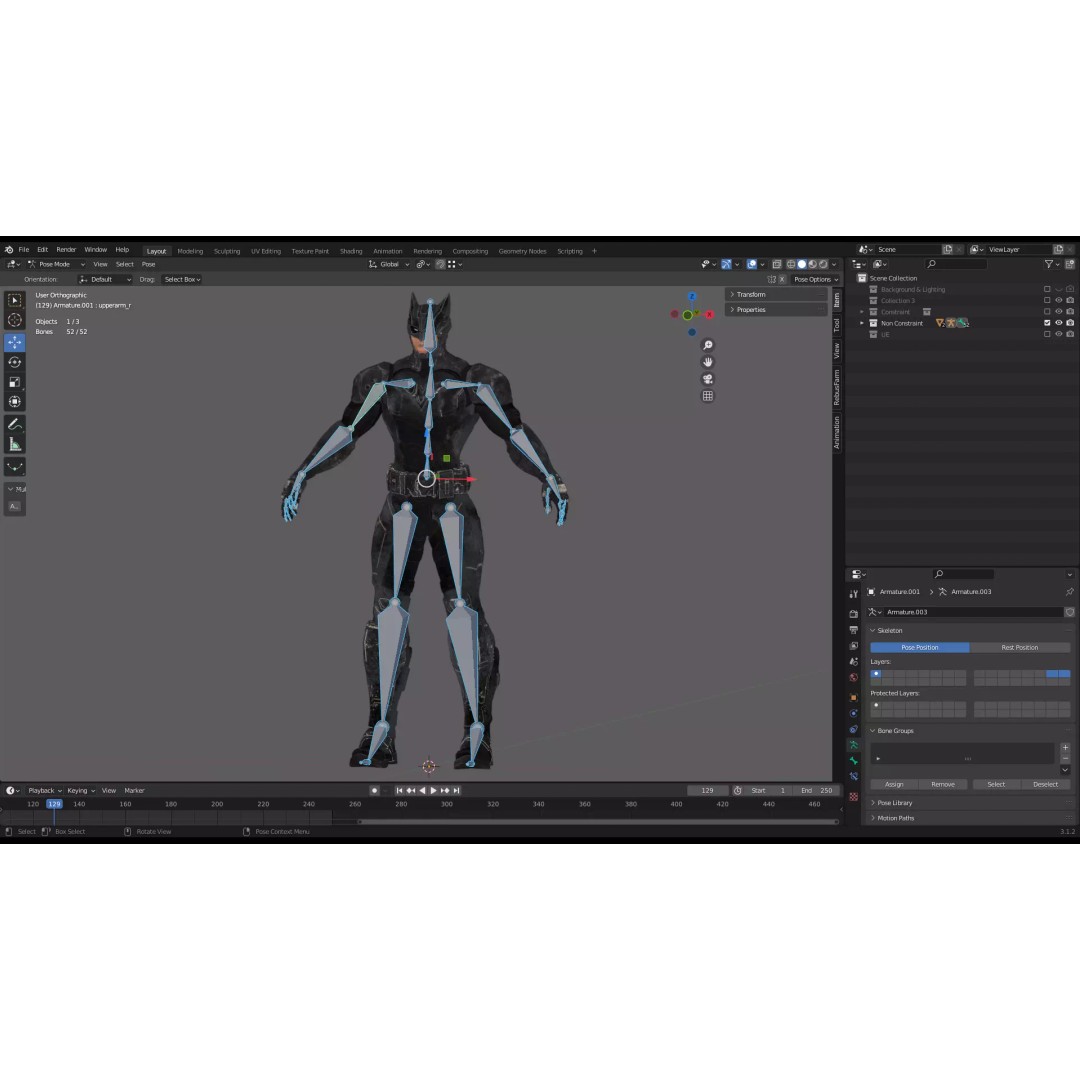Open the Render properties tab icon

(x=853, y=613)
